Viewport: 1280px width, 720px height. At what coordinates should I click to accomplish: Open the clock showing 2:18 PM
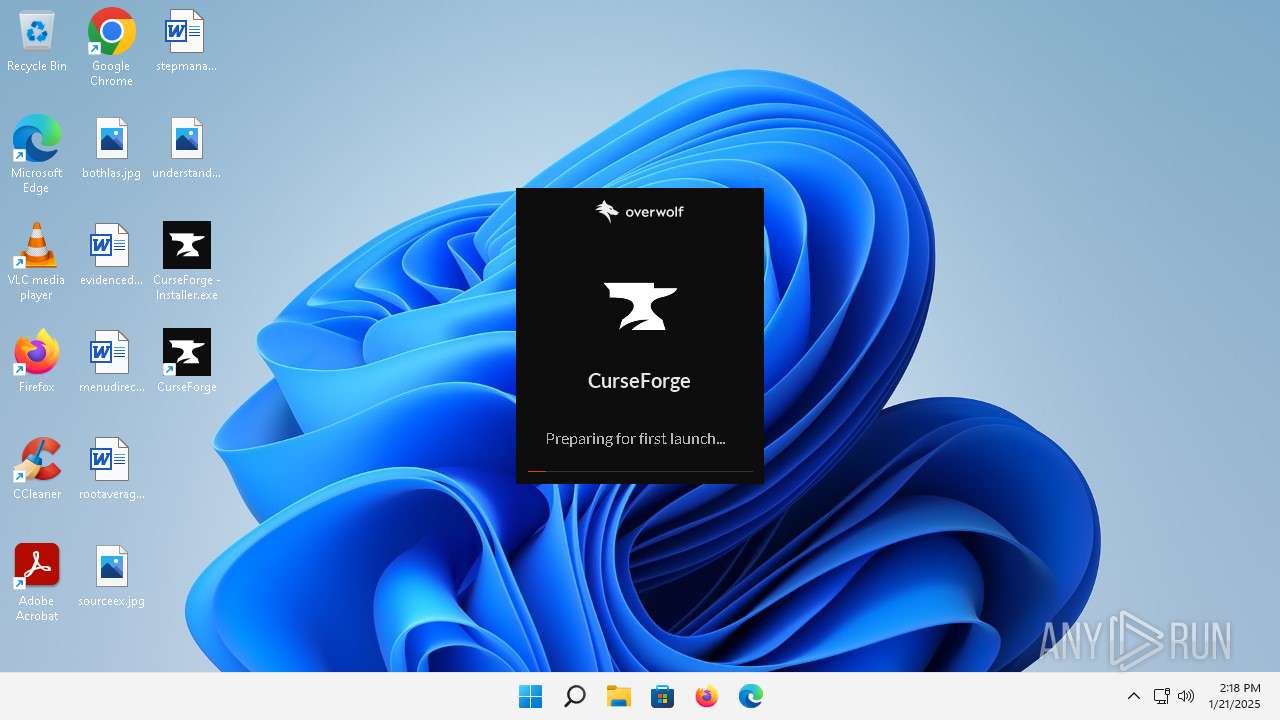coord(1234,696)
